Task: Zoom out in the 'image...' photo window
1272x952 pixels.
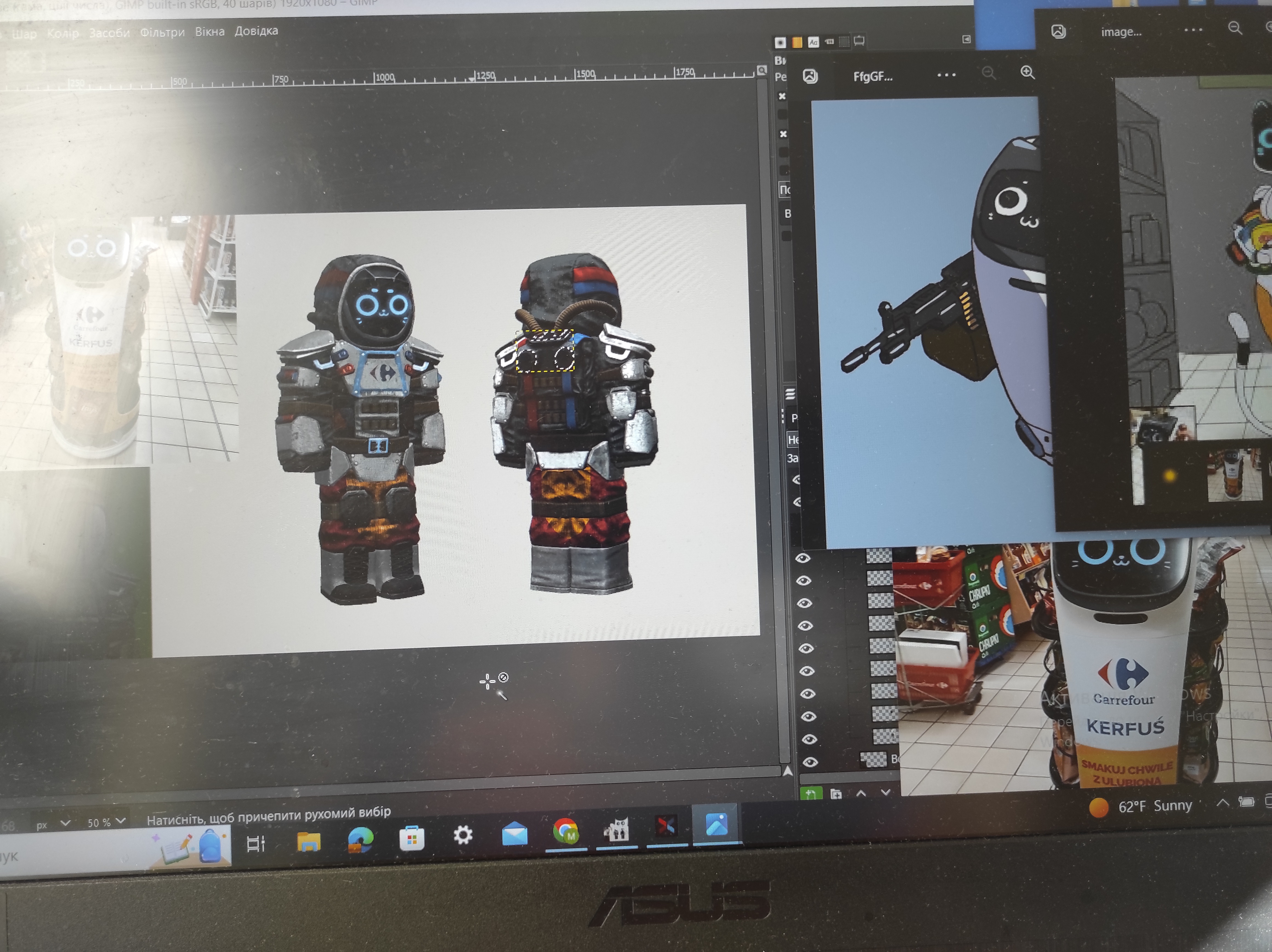Action: (x=1235, y=28)
